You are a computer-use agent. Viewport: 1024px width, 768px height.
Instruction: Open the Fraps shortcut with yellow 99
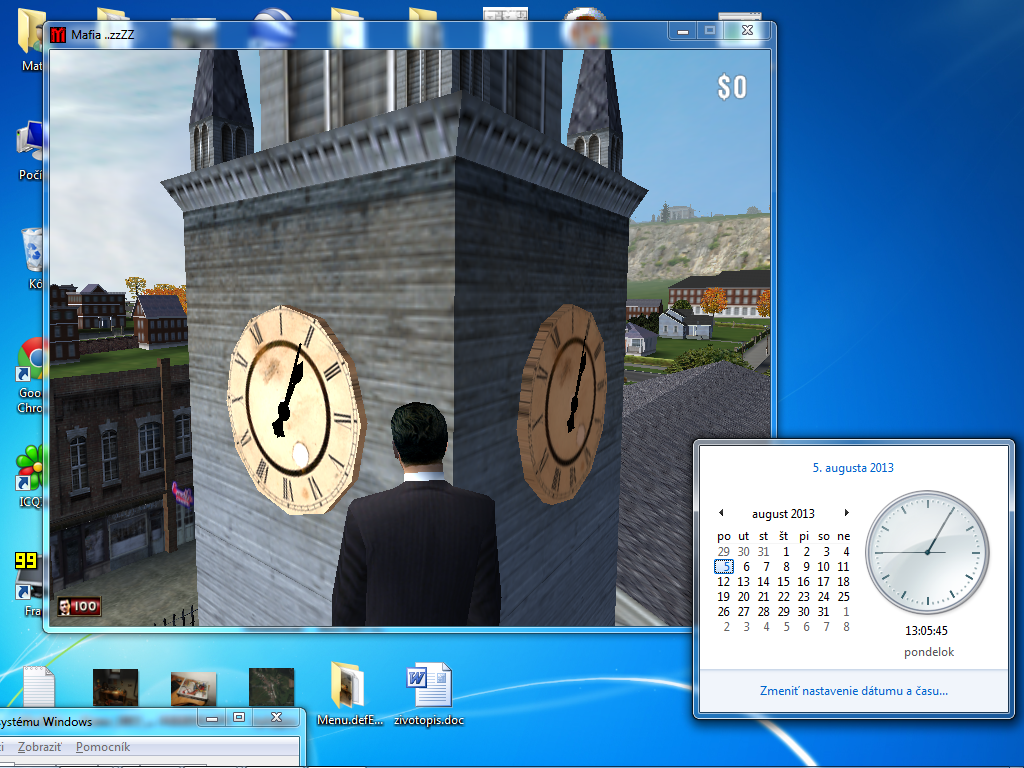(x=29, y=584)
